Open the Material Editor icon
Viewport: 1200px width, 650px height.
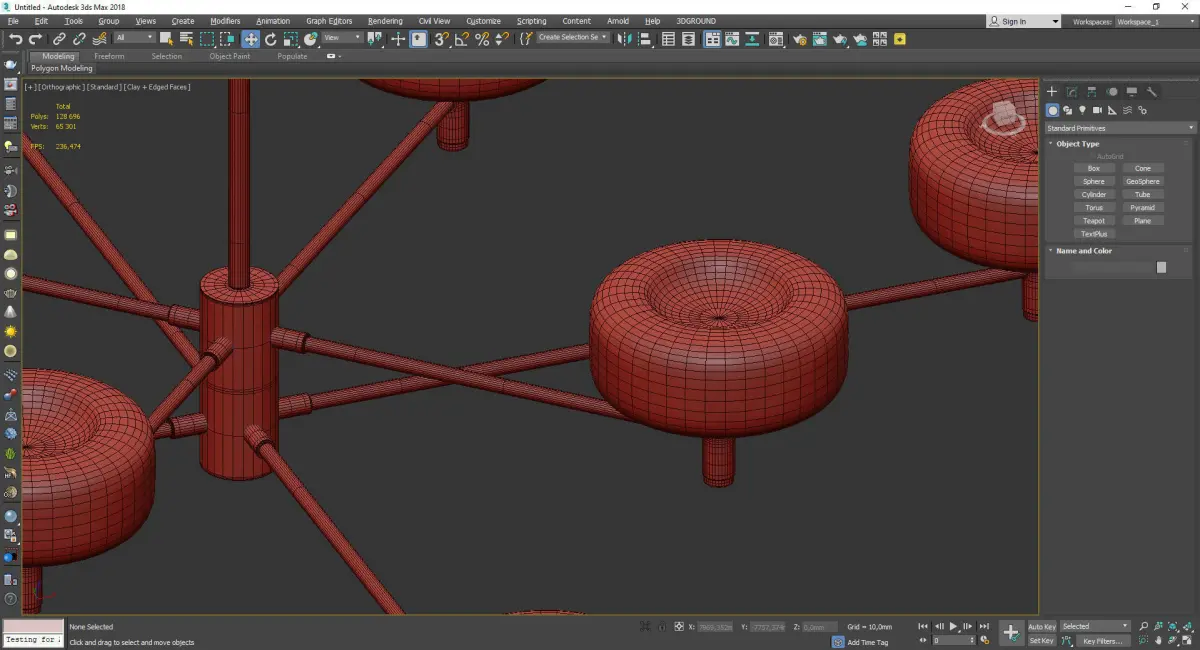776,39
